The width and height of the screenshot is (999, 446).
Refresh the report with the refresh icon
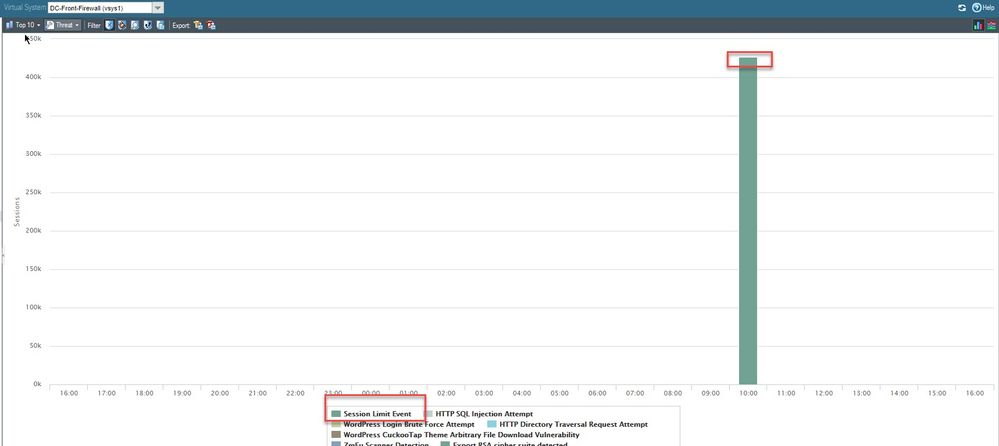coord(962,8)
